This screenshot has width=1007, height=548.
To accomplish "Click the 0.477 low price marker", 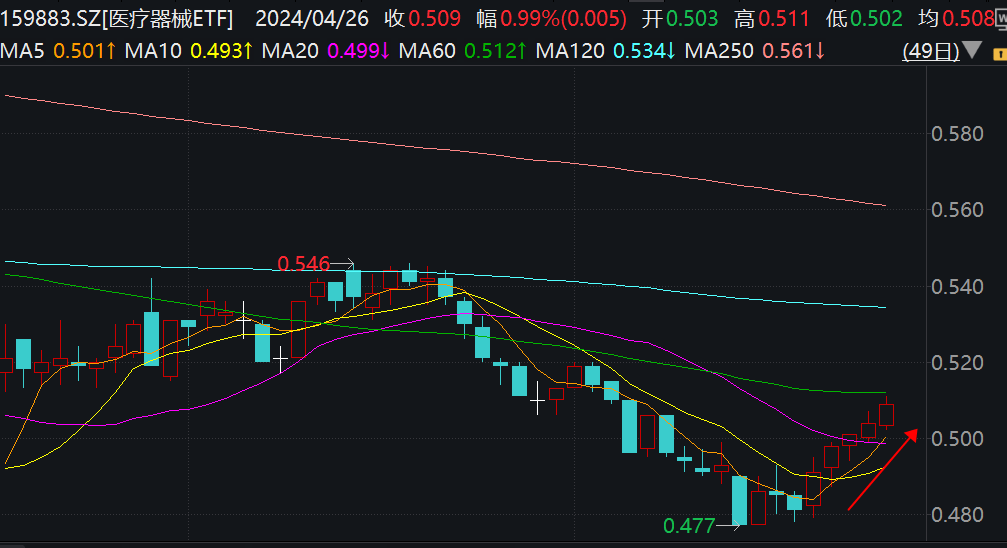I will click(690, 525).
